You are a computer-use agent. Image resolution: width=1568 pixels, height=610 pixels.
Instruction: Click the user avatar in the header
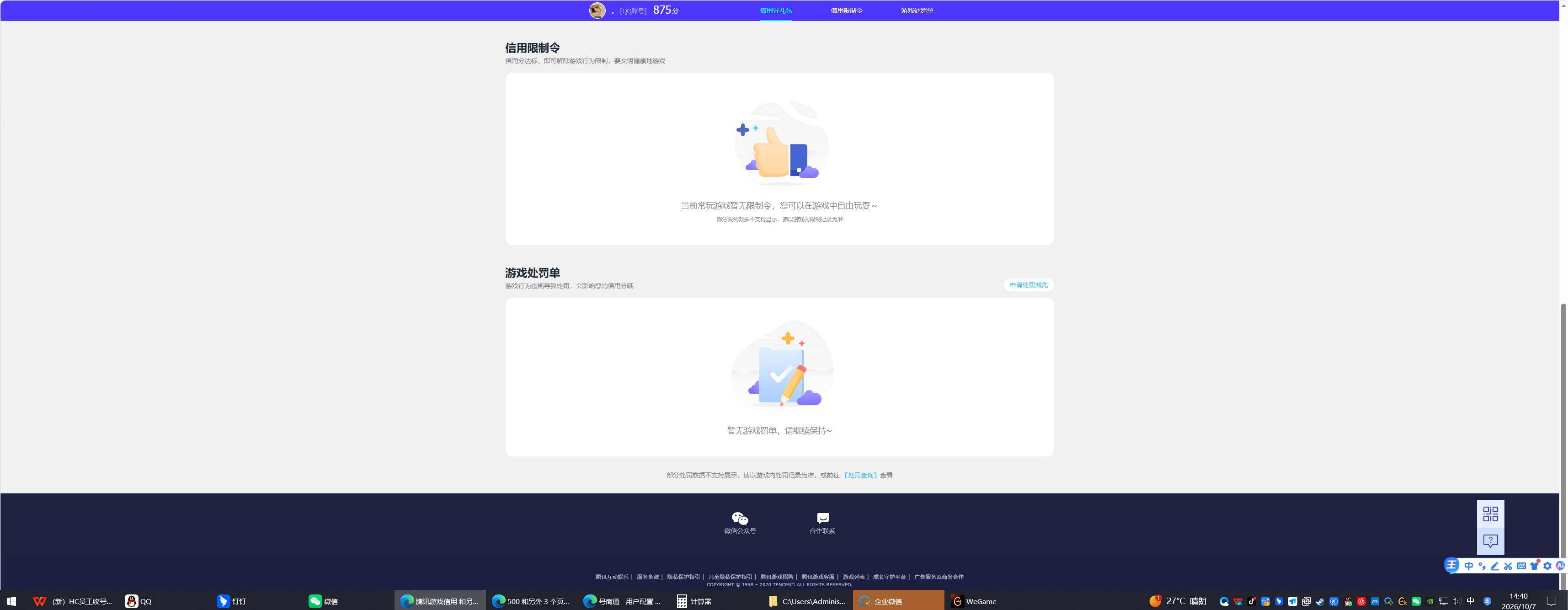597,11
